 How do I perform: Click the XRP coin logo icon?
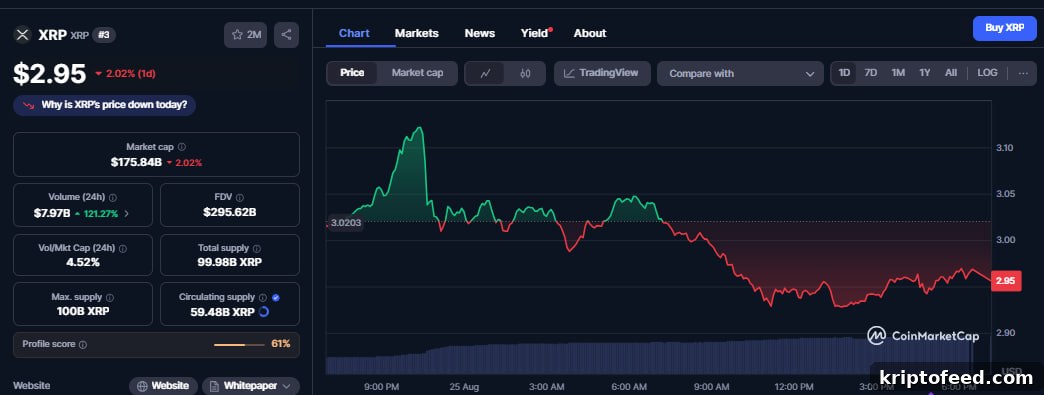(23, 35)
